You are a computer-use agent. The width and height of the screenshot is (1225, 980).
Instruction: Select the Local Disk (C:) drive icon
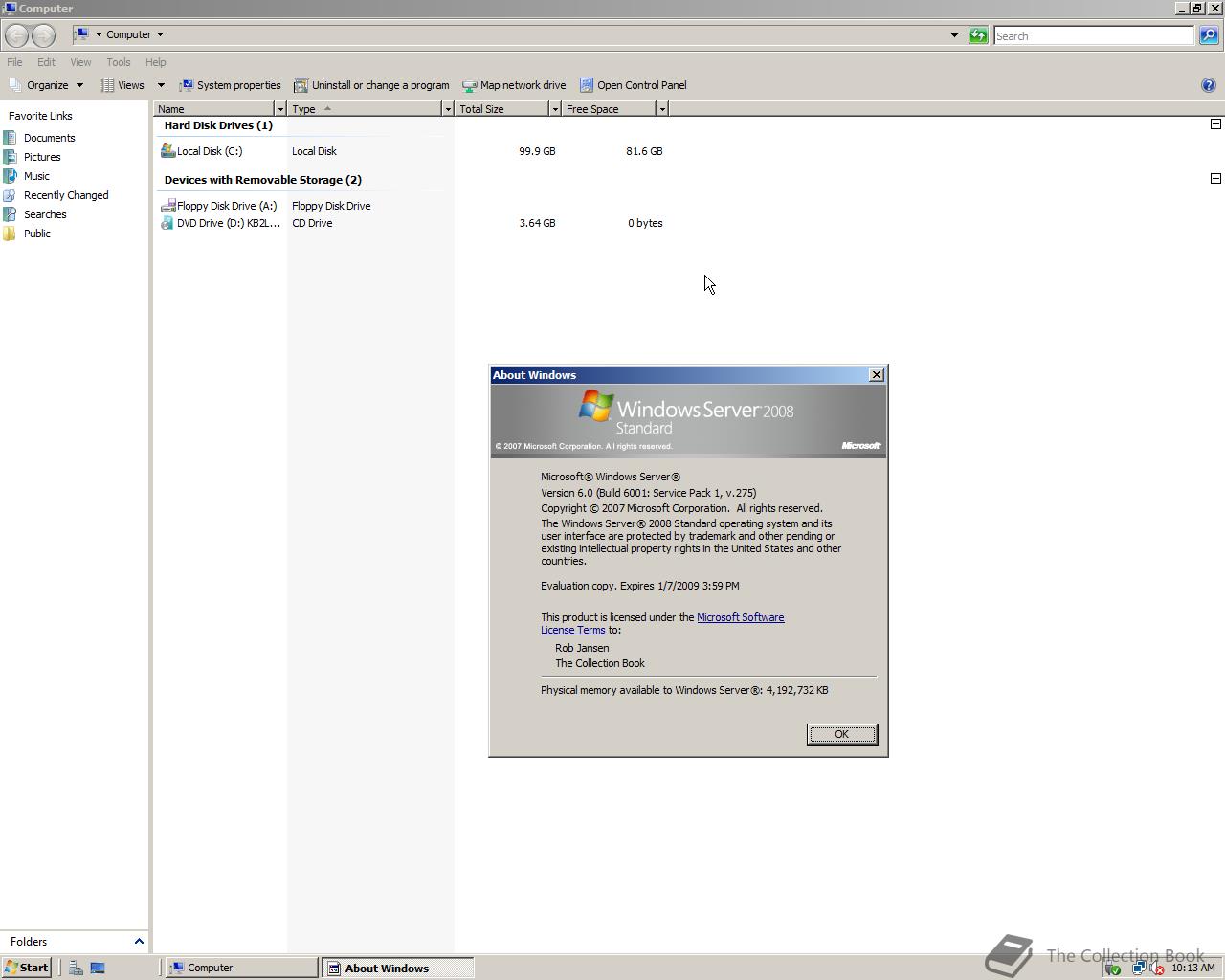click(168, 150)
